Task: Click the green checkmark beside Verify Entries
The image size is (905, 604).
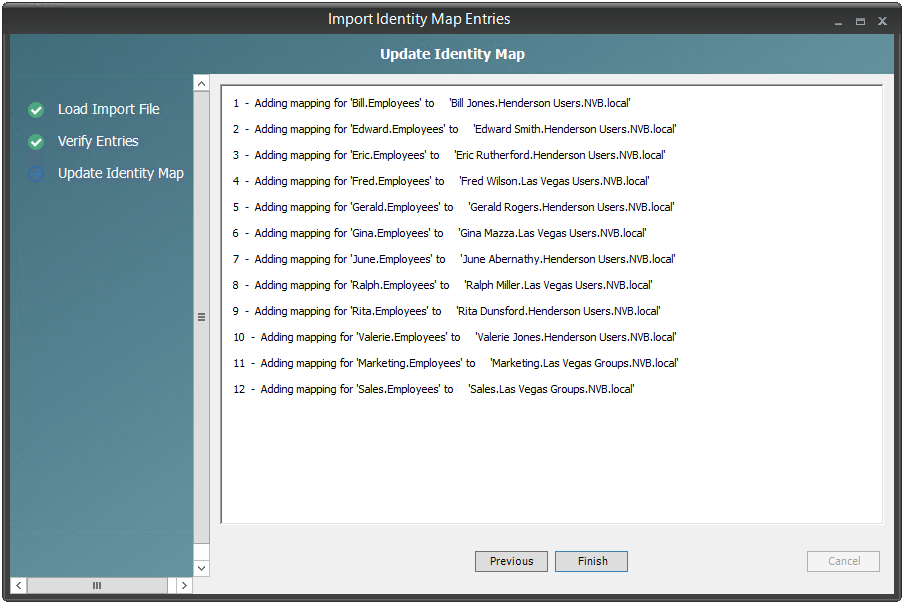Action: point(36,141)
